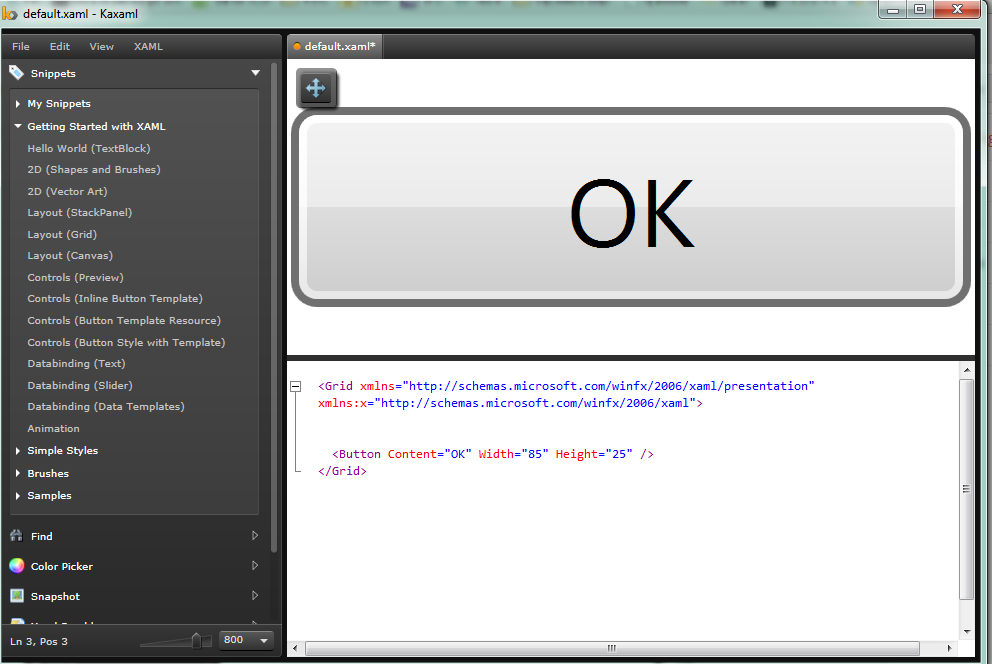The height and width of the screenshot is (664, 992).
Task: Open the XAML menu
Action: [x=148, y=46]
